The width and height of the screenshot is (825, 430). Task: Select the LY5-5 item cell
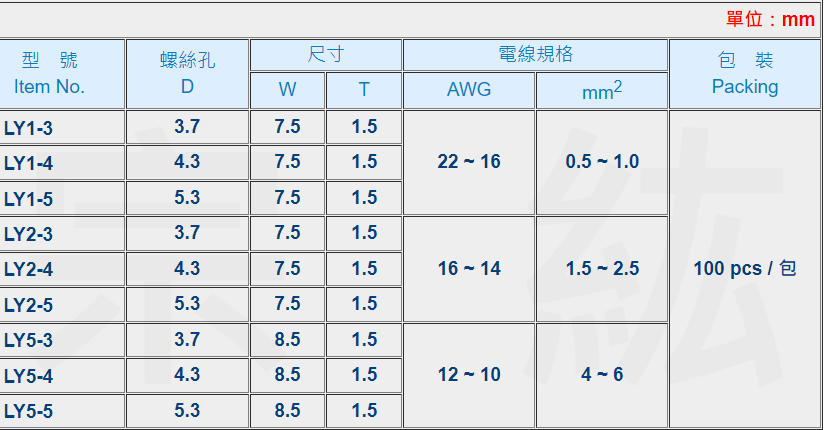click(x=62, y=411)
